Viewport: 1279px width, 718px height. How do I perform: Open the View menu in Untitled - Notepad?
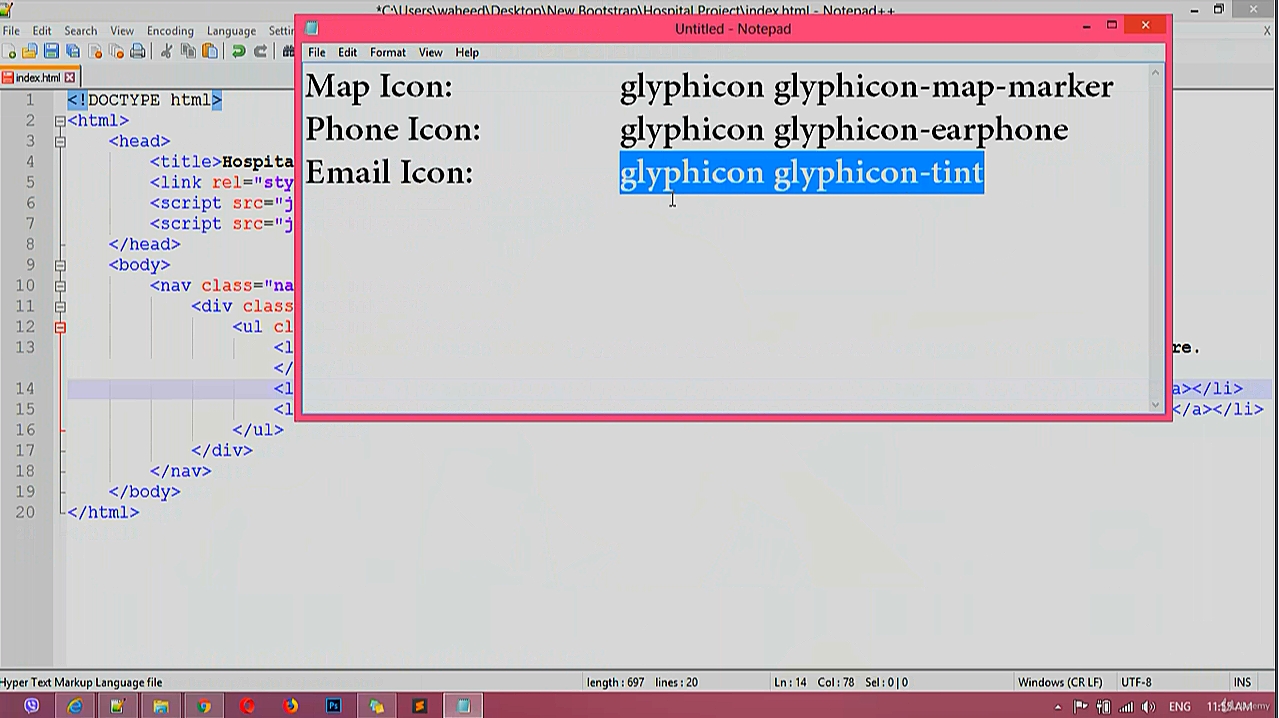pos(431,52)
